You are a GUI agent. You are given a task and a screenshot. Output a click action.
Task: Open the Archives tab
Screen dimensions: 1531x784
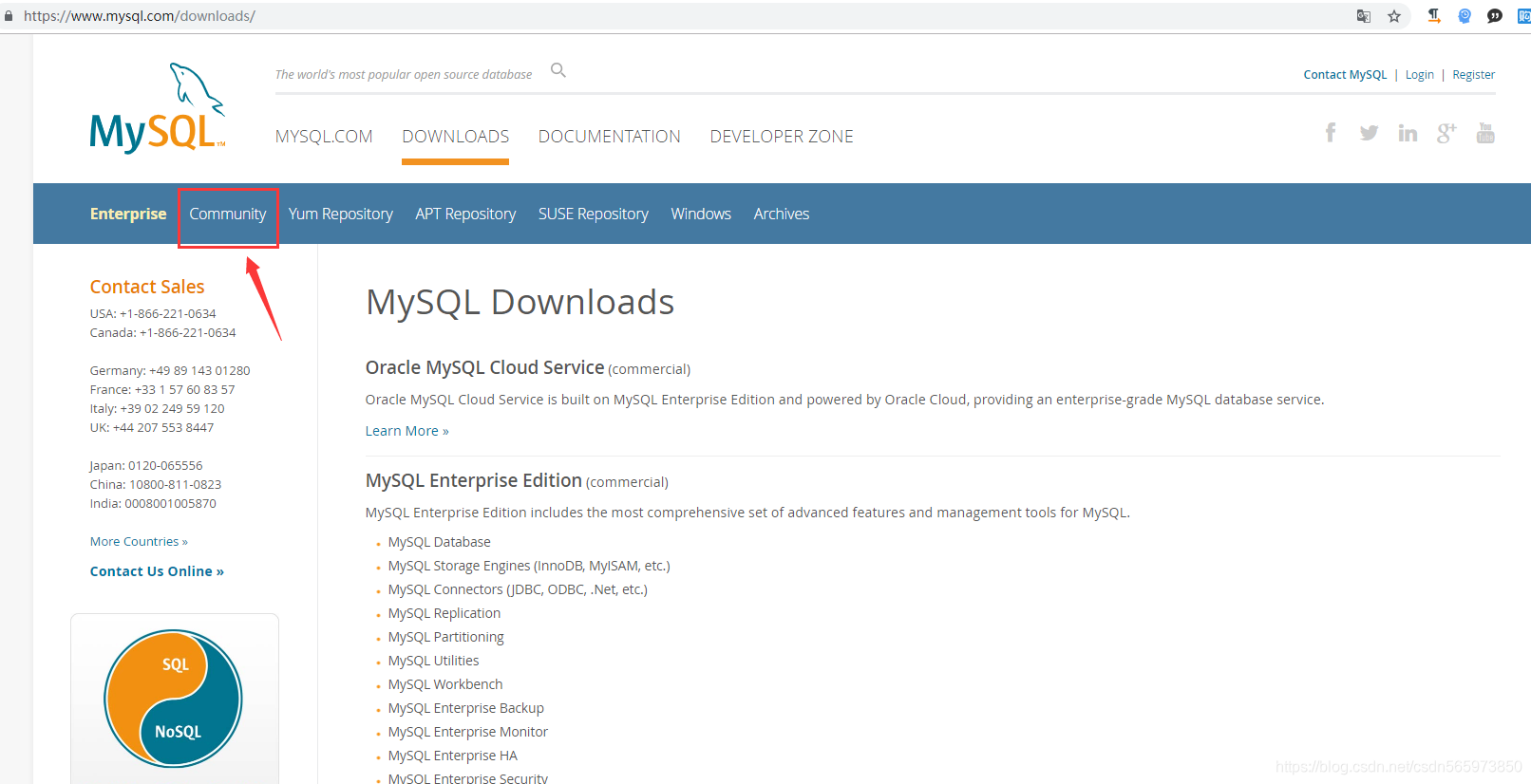coord(782,214)
